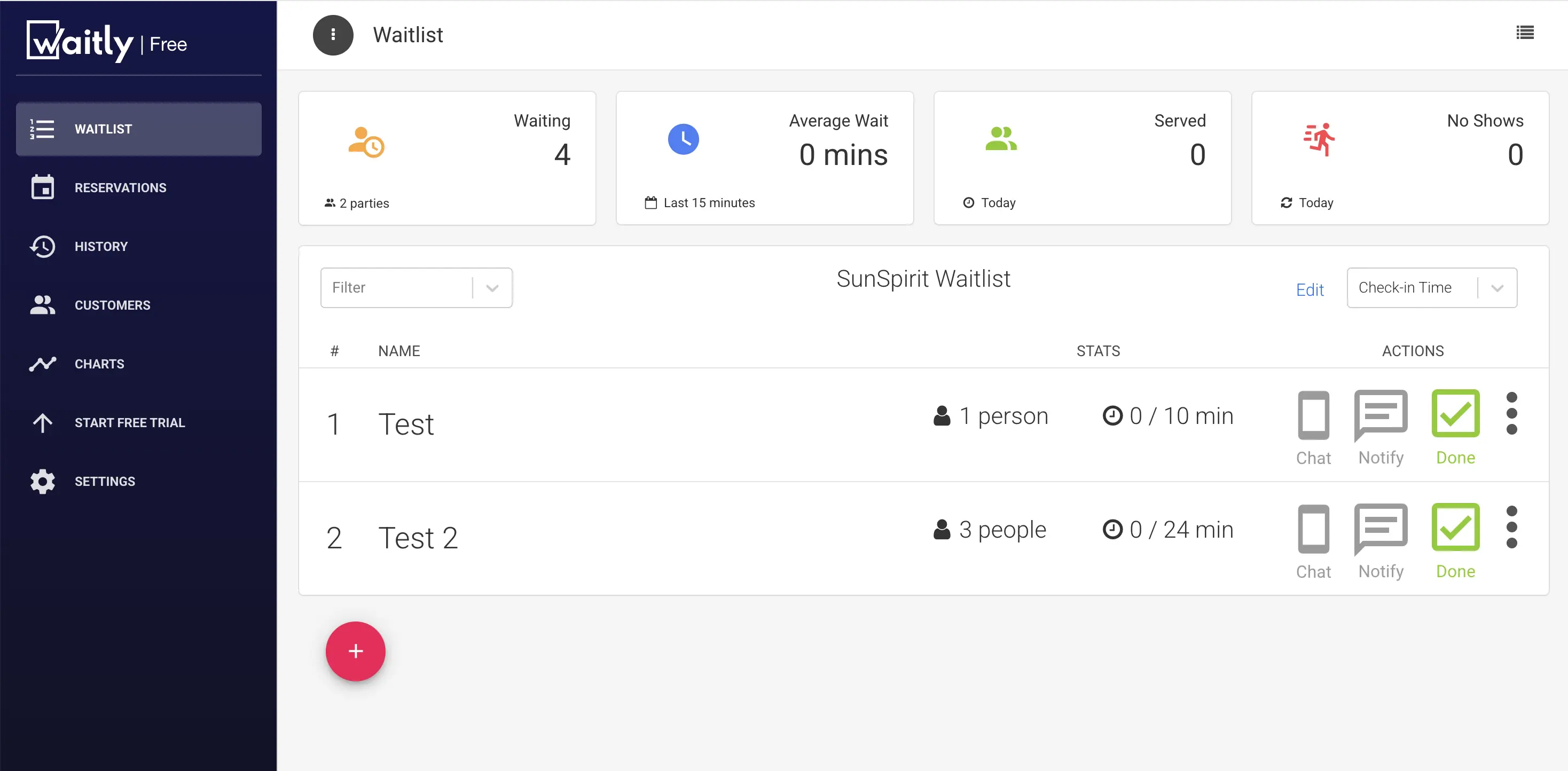Open Settings gear in sidebar
The width and height of the screenshot is (1568, 771).
click(139, 482)
